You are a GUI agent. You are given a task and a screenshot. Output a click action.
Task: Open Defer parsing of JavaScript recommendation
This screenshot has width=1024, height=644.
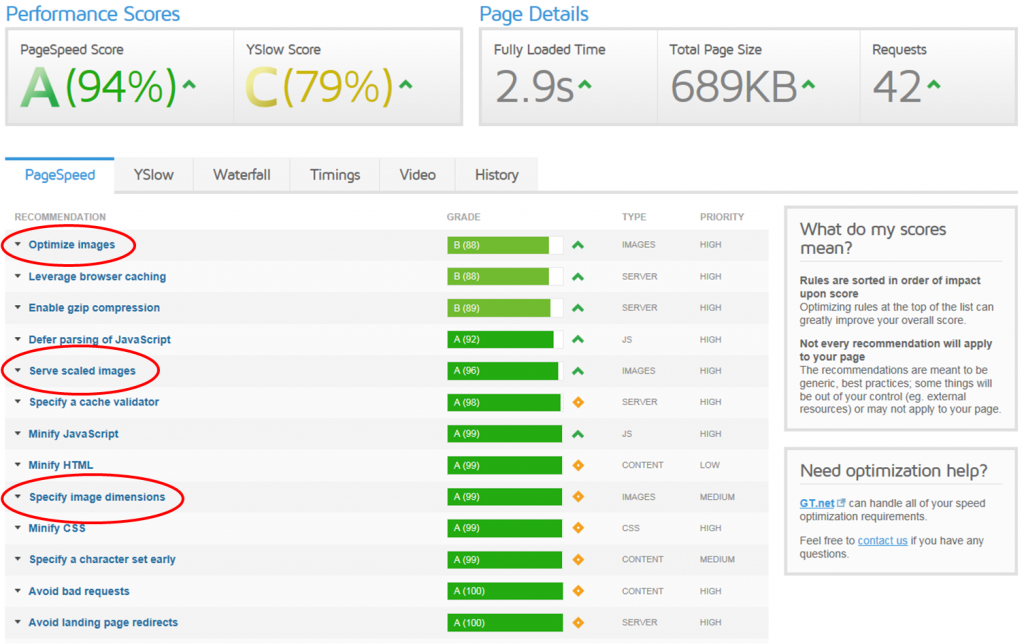coord(99,340)
